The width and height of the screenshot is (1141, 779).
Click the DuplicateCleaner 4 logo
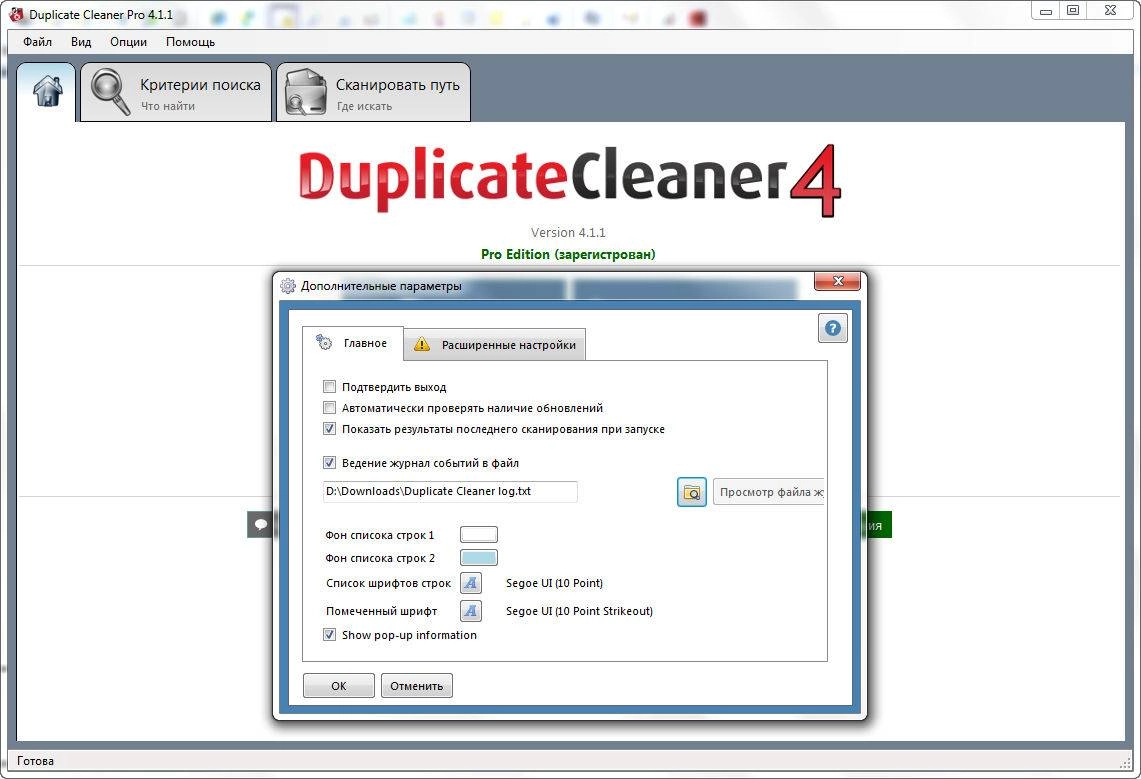tap(570, 180)
